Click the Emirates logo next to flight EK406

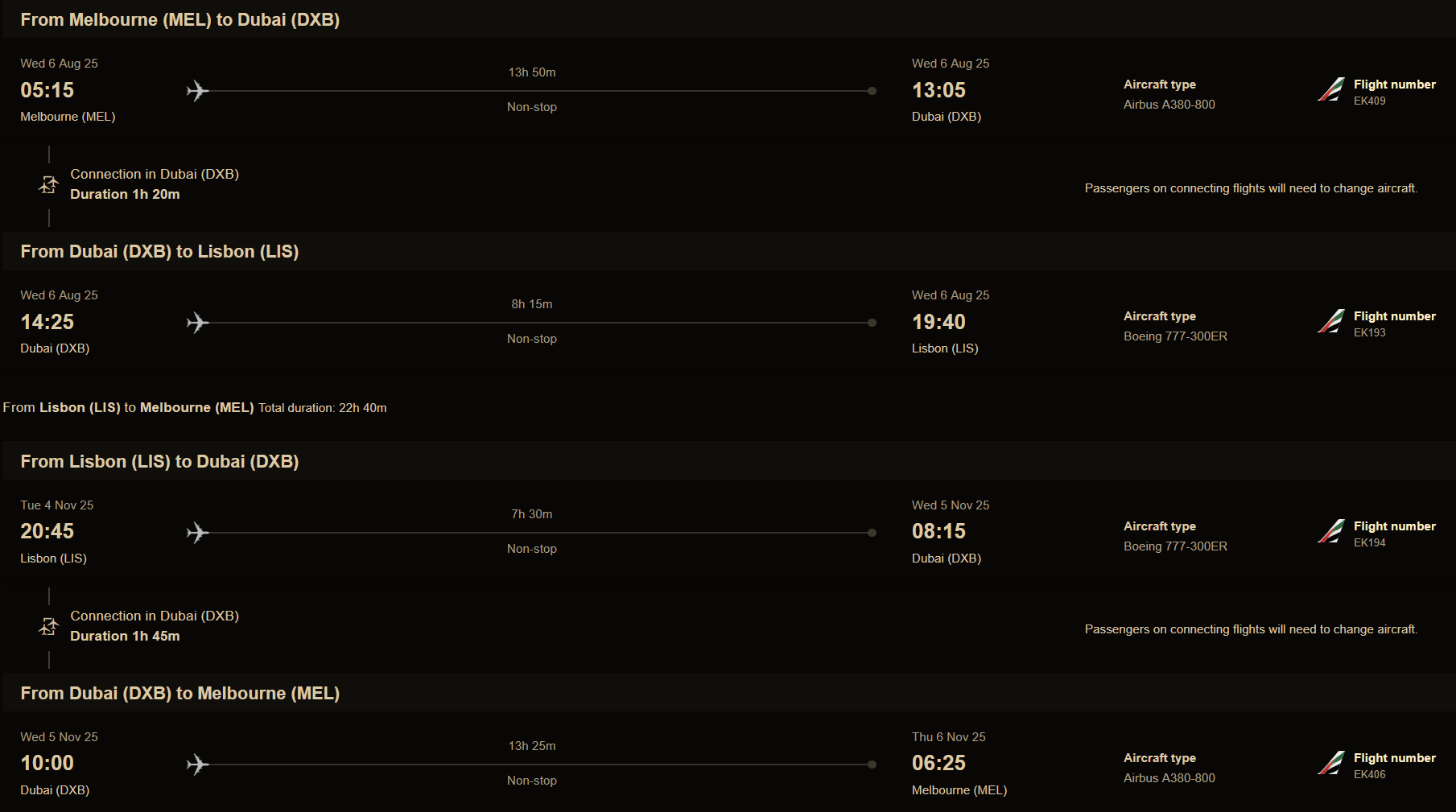[x=1330, y=763]
